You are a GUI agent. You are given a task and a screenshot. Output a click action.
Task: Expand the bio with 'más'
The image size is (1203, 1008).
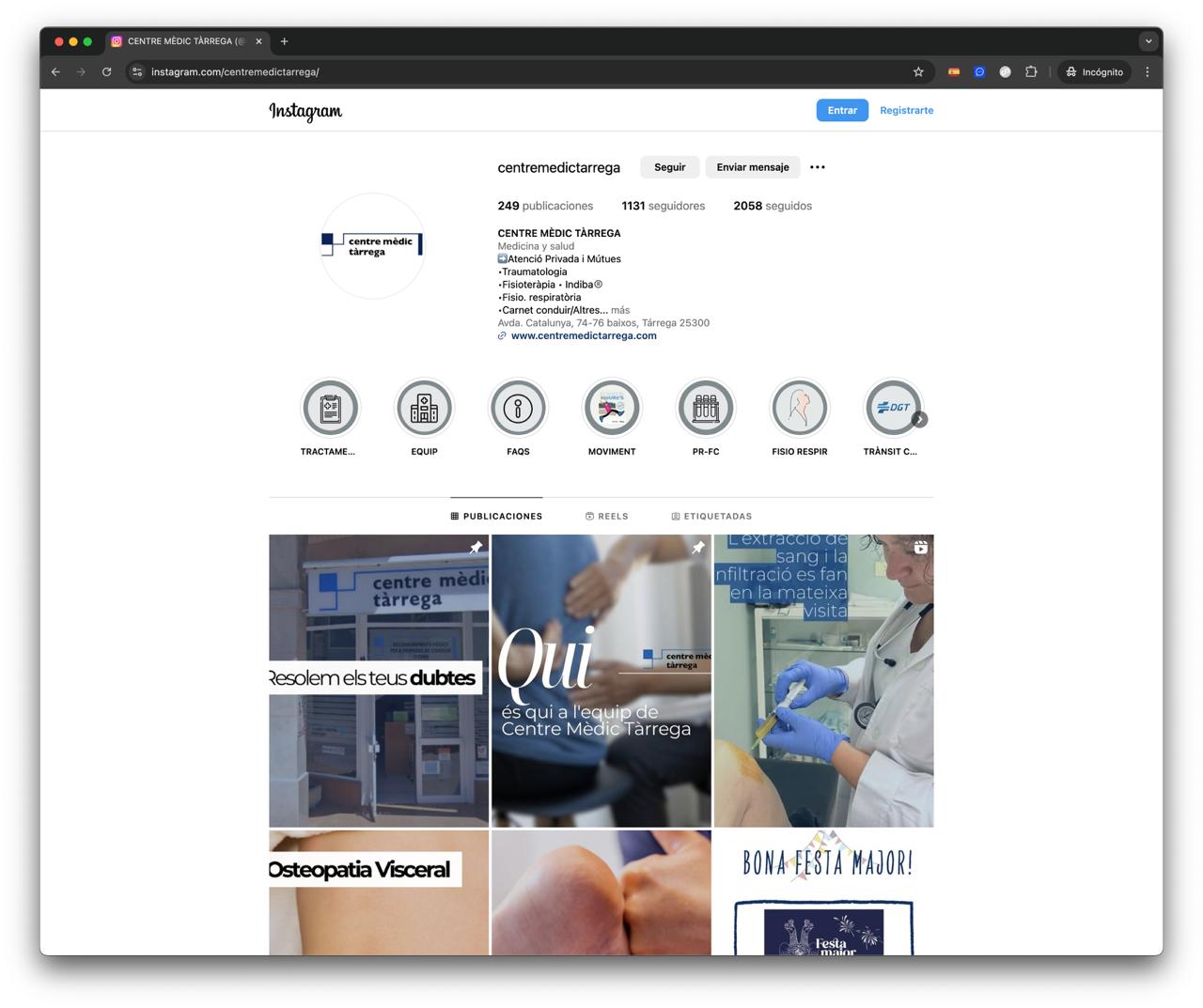(620, 310)
